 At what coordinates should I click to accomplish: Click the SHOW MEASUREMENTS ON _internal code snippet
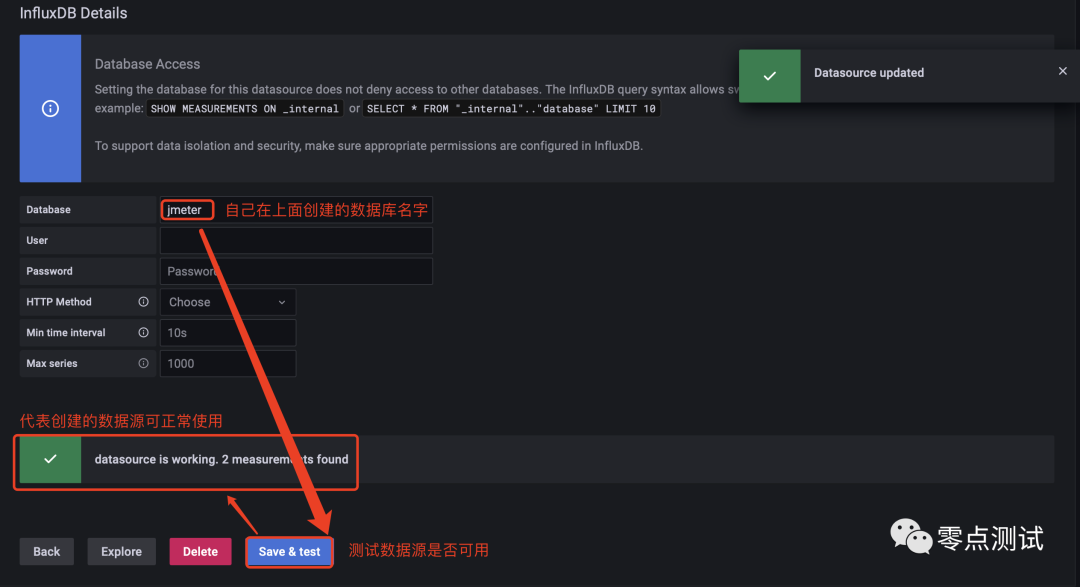[245, 109]
